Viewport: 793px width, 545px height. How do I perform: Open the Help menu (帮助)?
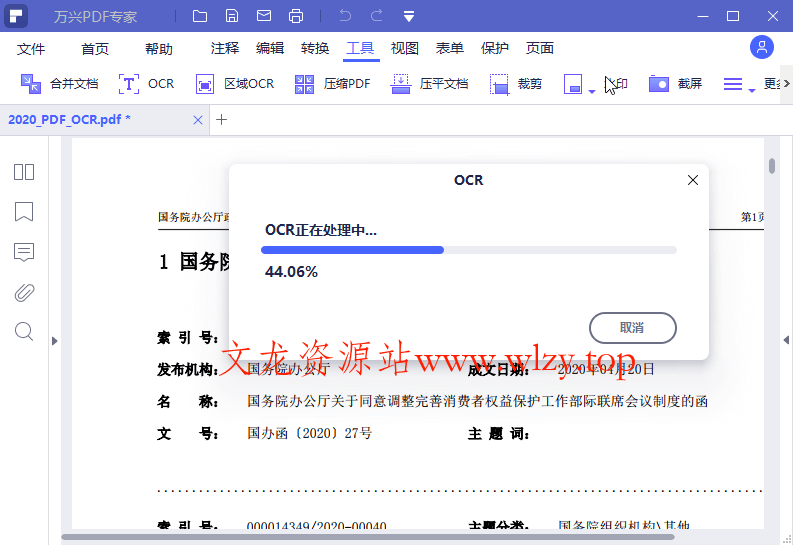(x=159, y=49)
